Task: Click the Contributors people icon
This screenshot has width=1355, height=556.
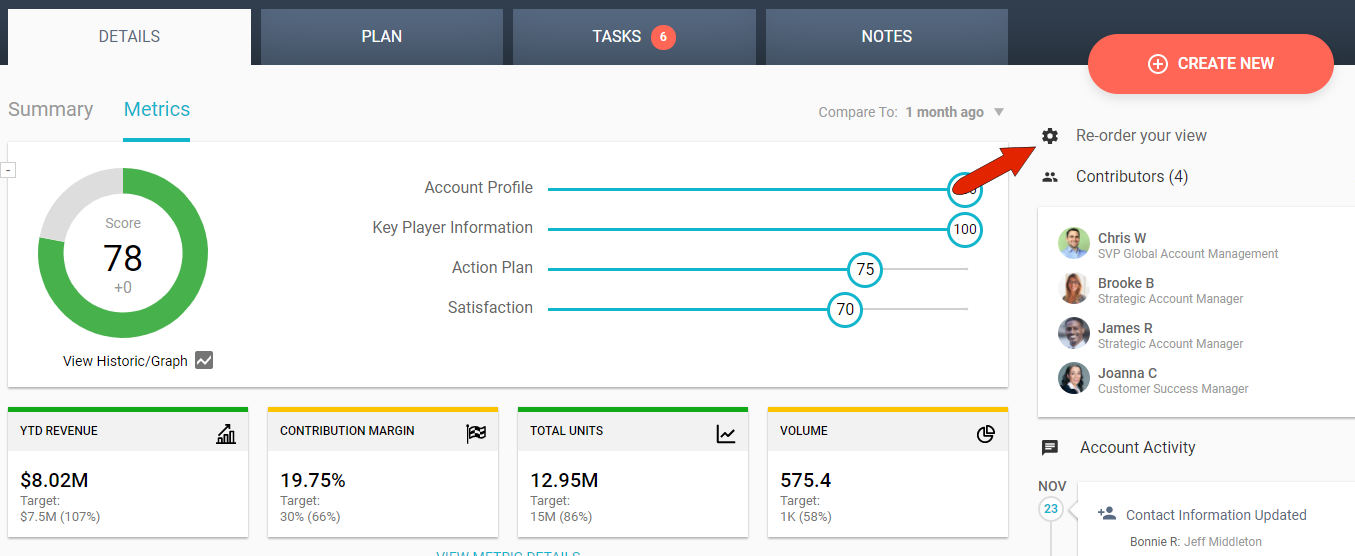Action: click(1049, 177)
